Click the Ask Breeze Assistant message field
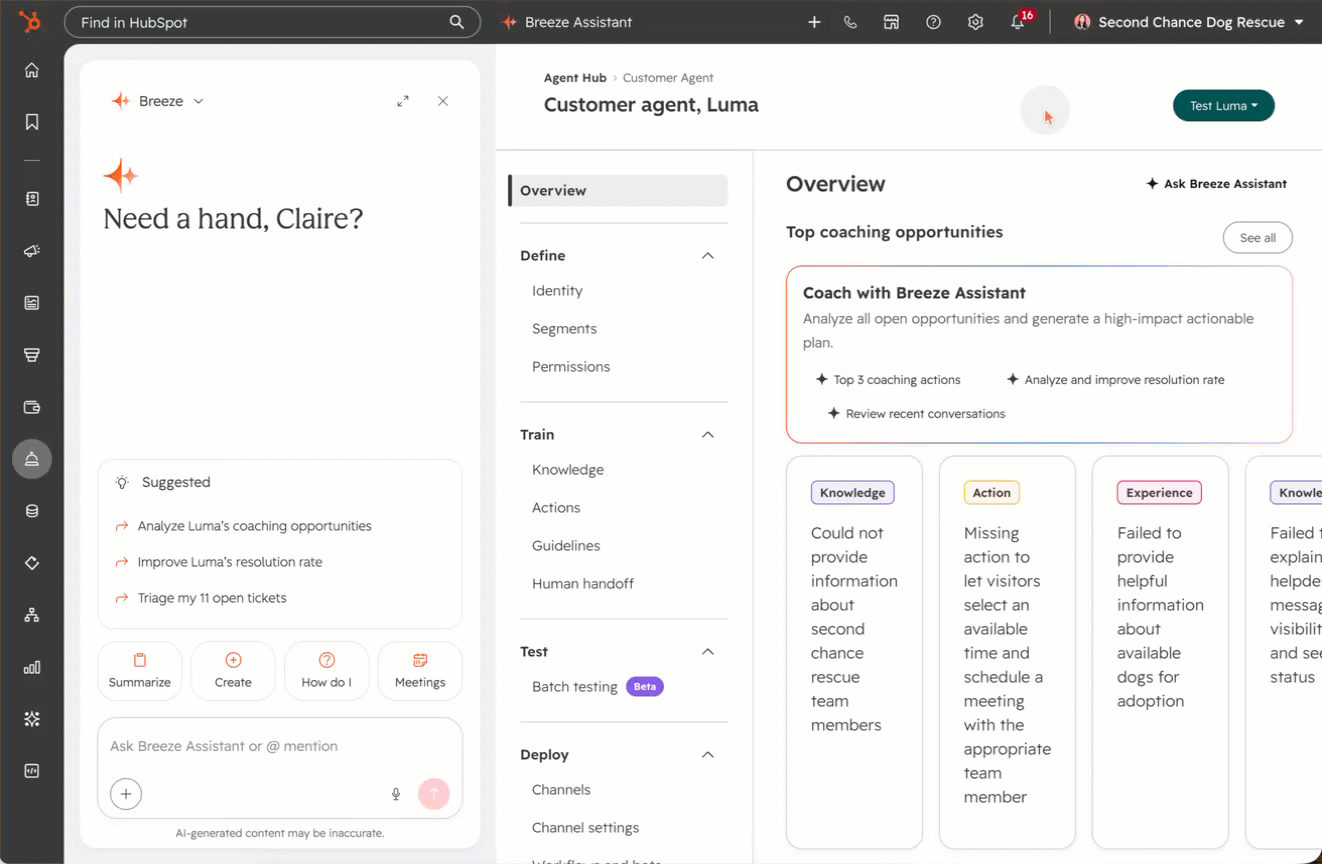Screen dimensions: 1322x864 pos(280,746)
